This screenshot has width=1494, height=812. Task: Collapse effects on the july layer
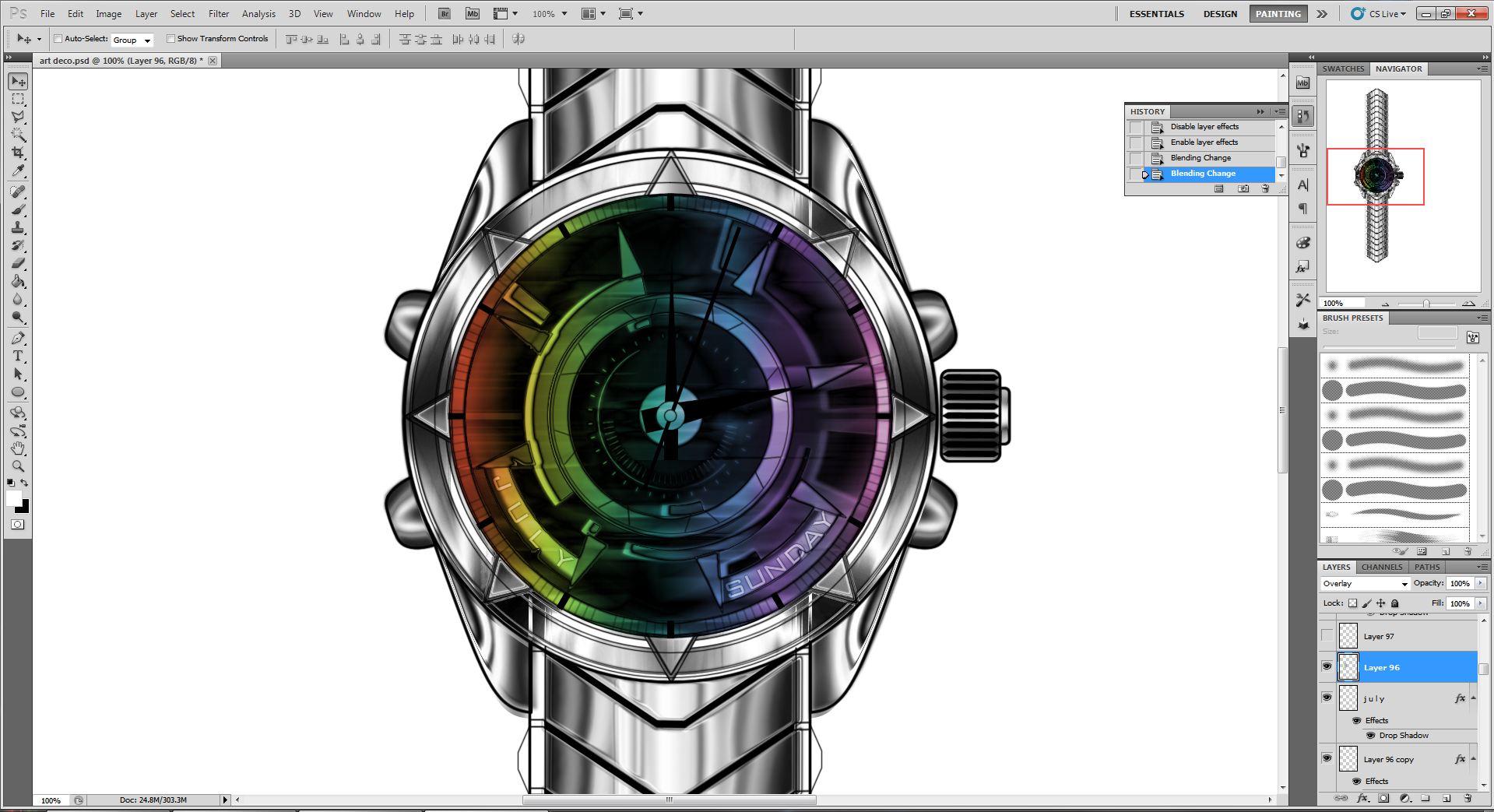(x=1473, y=698)
